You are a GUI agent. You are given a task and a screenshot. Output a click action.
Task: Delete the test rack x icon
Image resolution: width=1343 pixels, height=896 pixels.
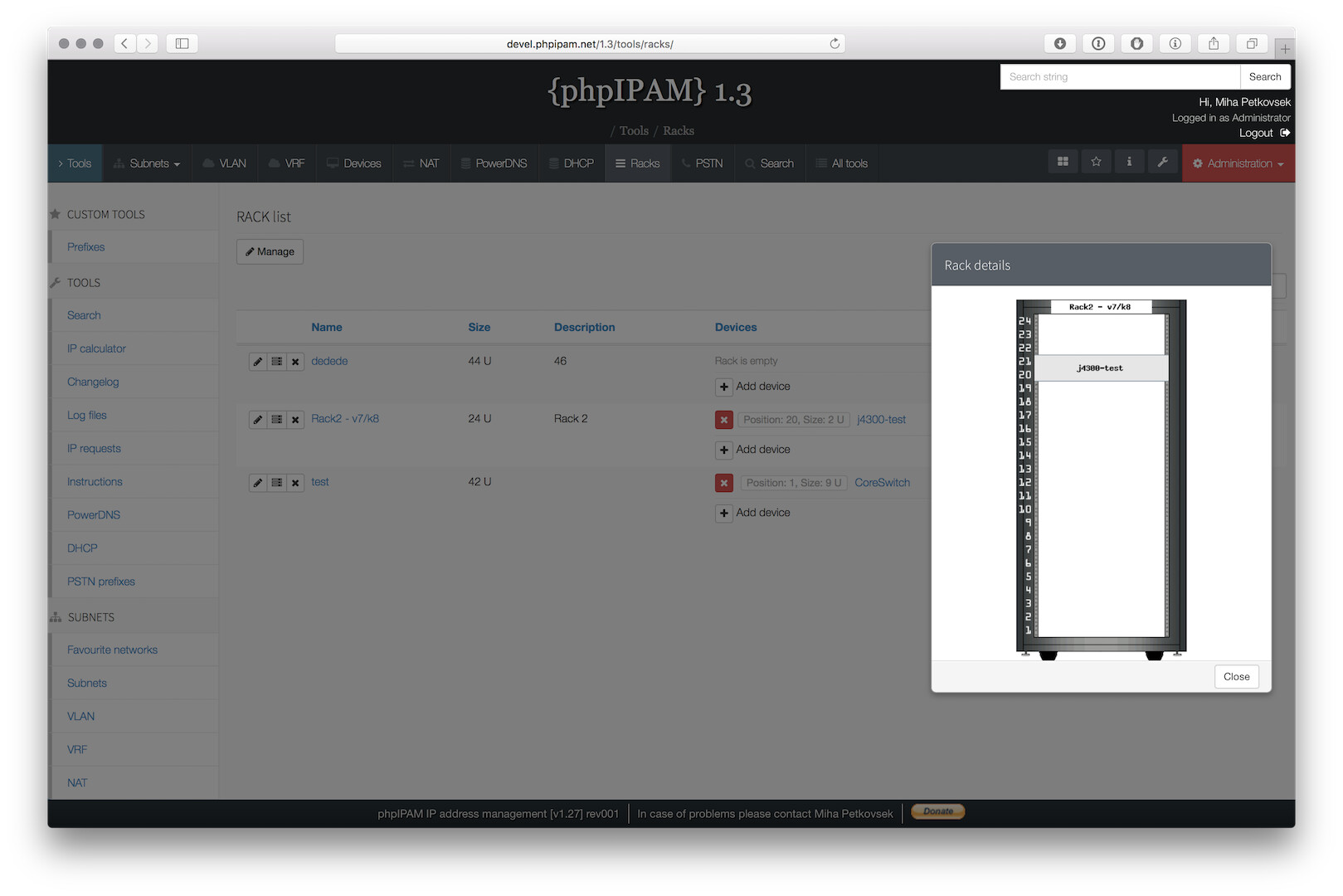tap(295, 483)
